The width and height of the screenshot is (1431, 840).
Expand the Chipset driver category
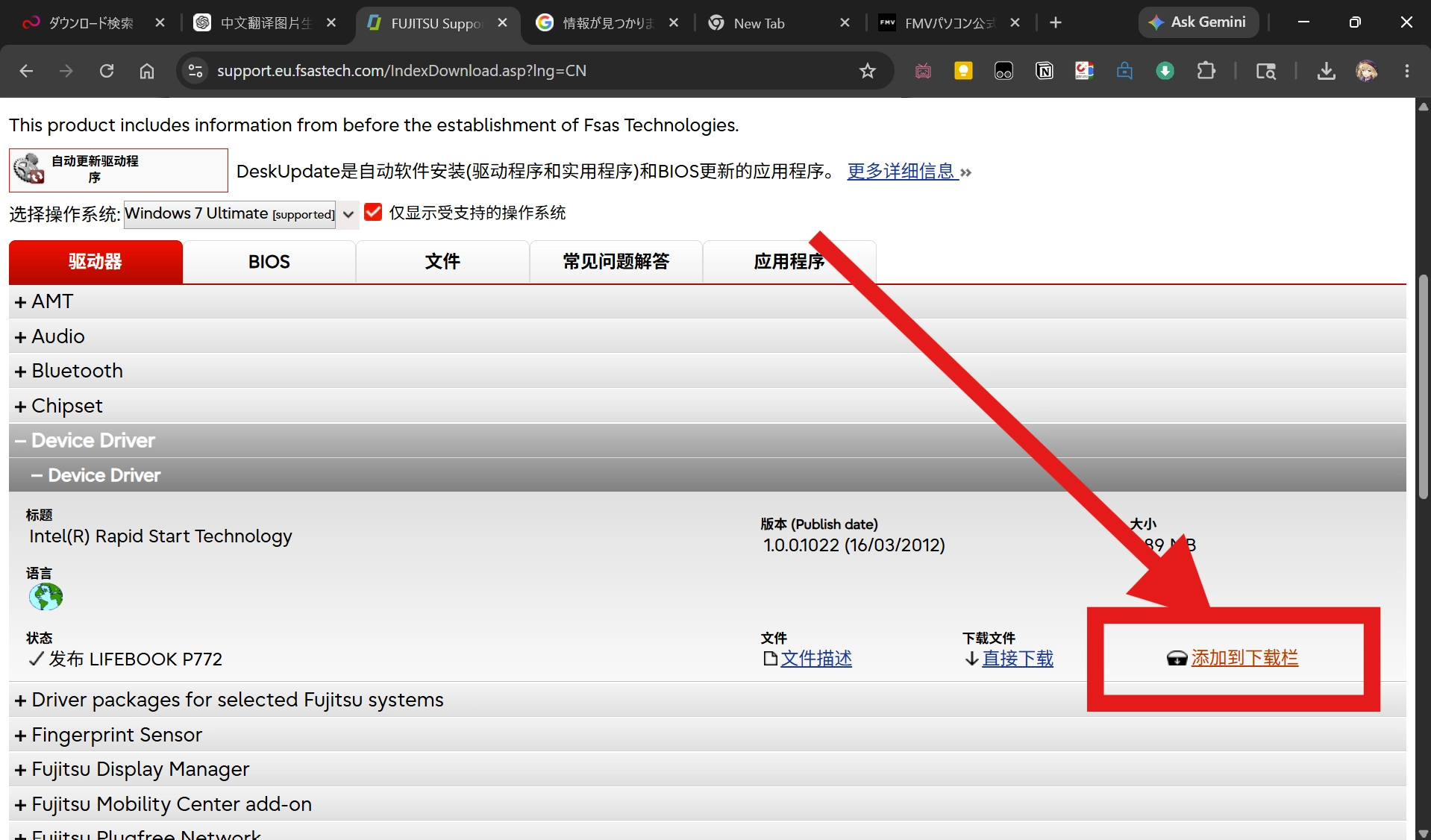point(707,406)
